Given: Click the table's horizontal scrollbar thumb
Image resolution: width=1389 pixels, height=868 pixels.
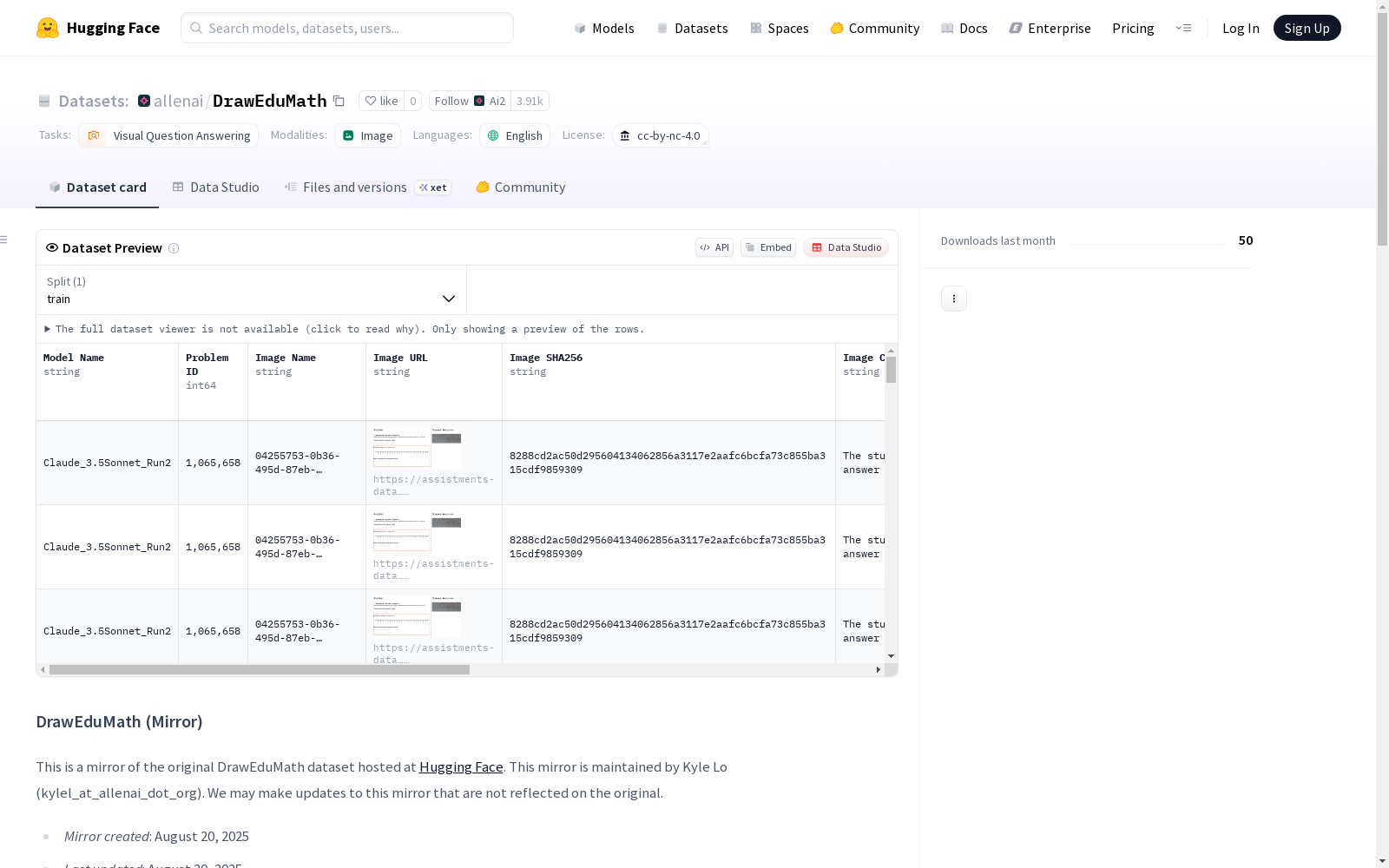Looking at the screenshot, I should coord(260,670).
